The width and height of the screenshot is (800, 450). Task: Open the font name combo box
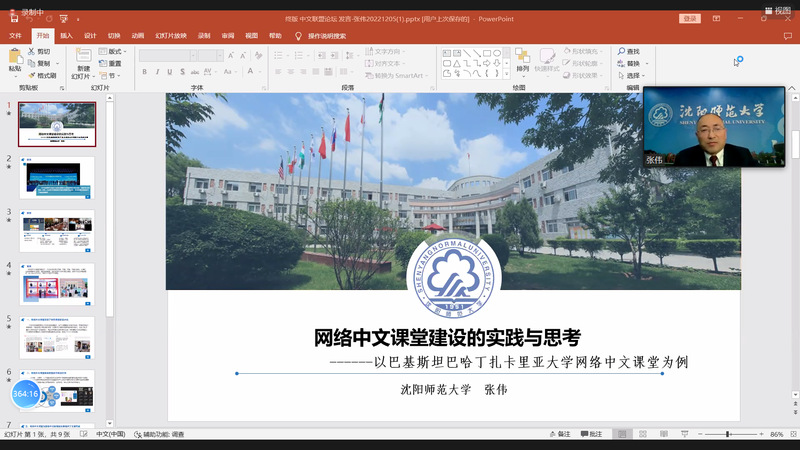pyautogui.click(x=167, y=55)
